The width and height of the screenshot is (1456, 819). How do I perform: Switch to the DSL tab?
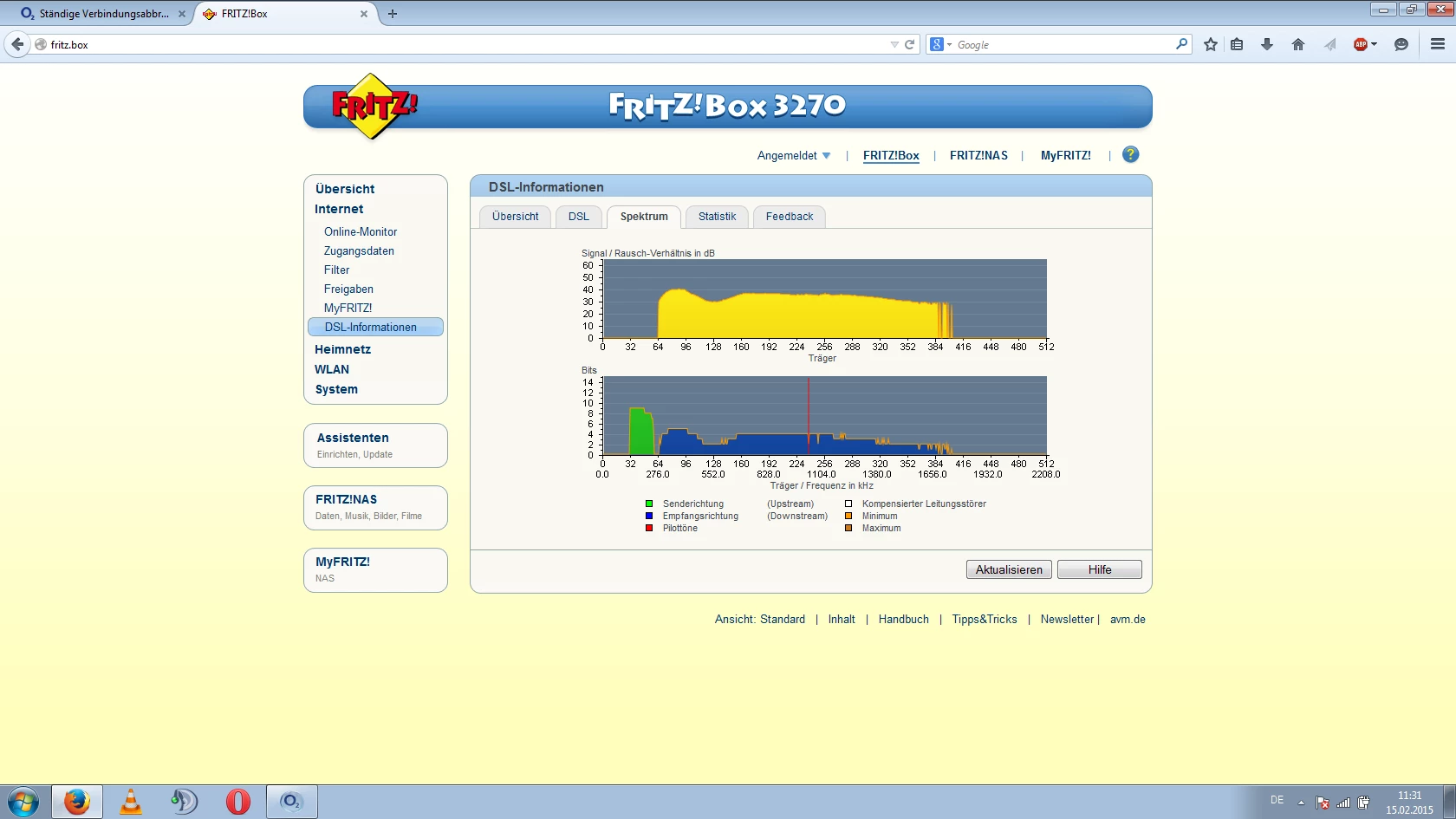579,217
